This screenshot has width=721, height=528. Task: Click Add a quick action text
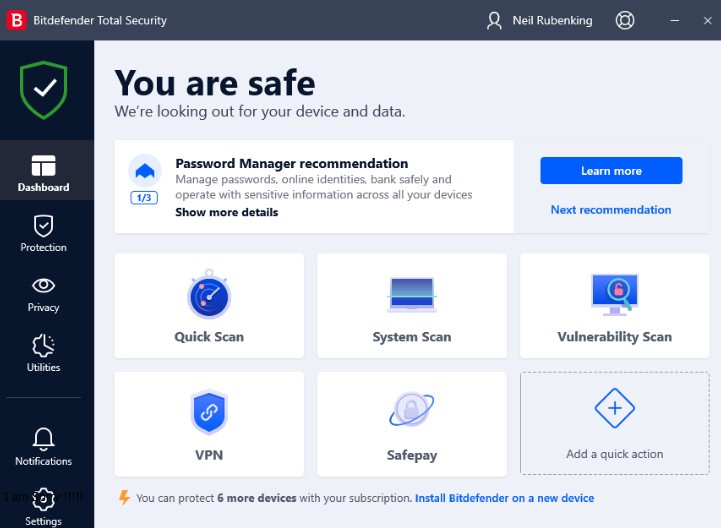click(615, 454)
